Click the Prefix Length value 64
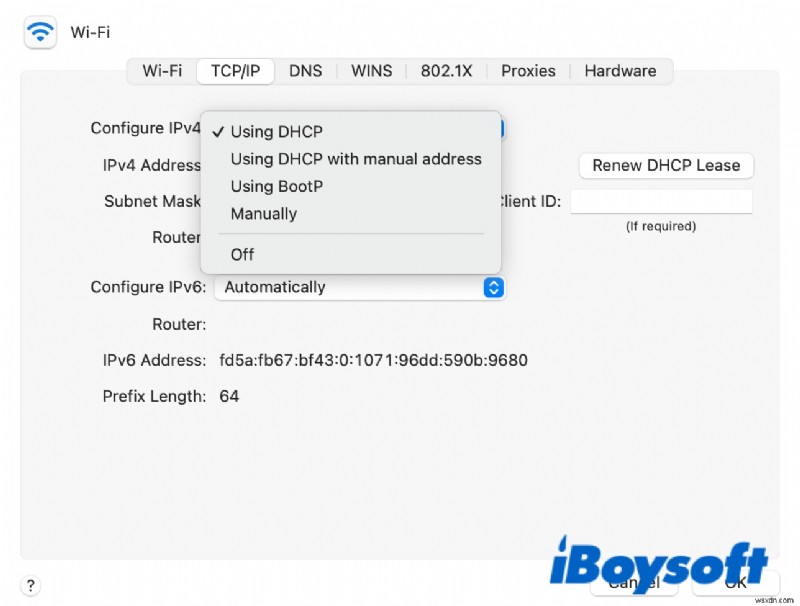The width and height of the screenshot is (800, 606). (x=229, y=396)
